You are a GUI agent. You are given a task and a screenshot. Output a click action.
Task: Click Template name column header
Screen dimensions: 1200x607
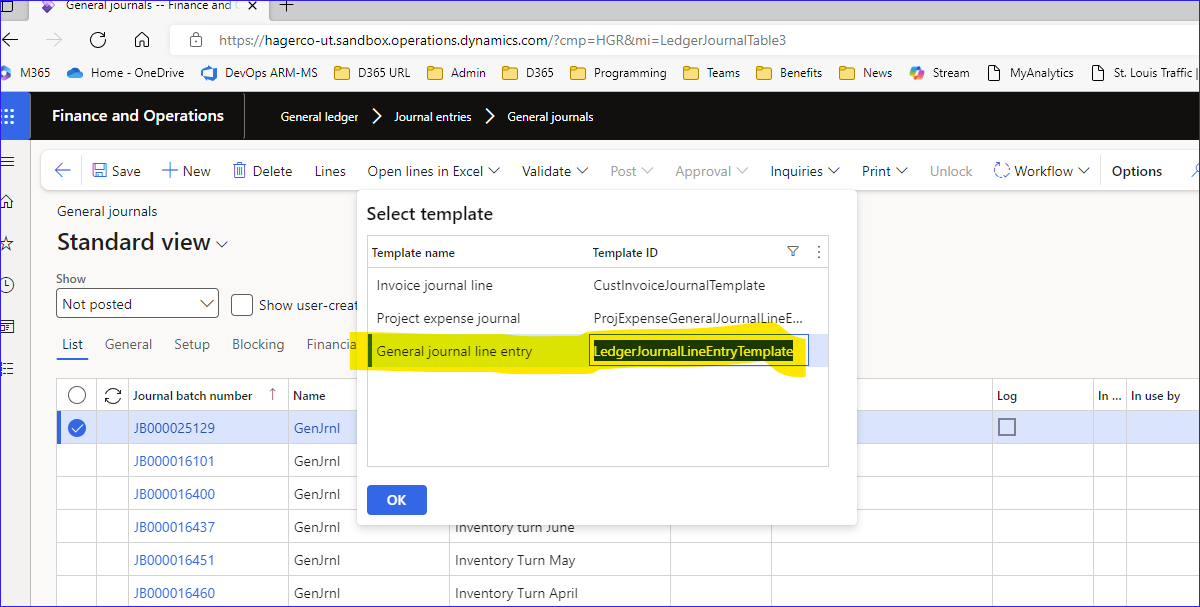point(413,253)
